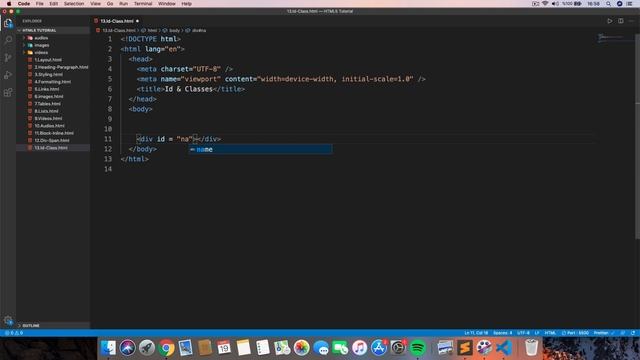Open 1.Layout.html in the explorer
This screenshot has width=640, height=360.
pyautogui.click(x=48, y=60)
